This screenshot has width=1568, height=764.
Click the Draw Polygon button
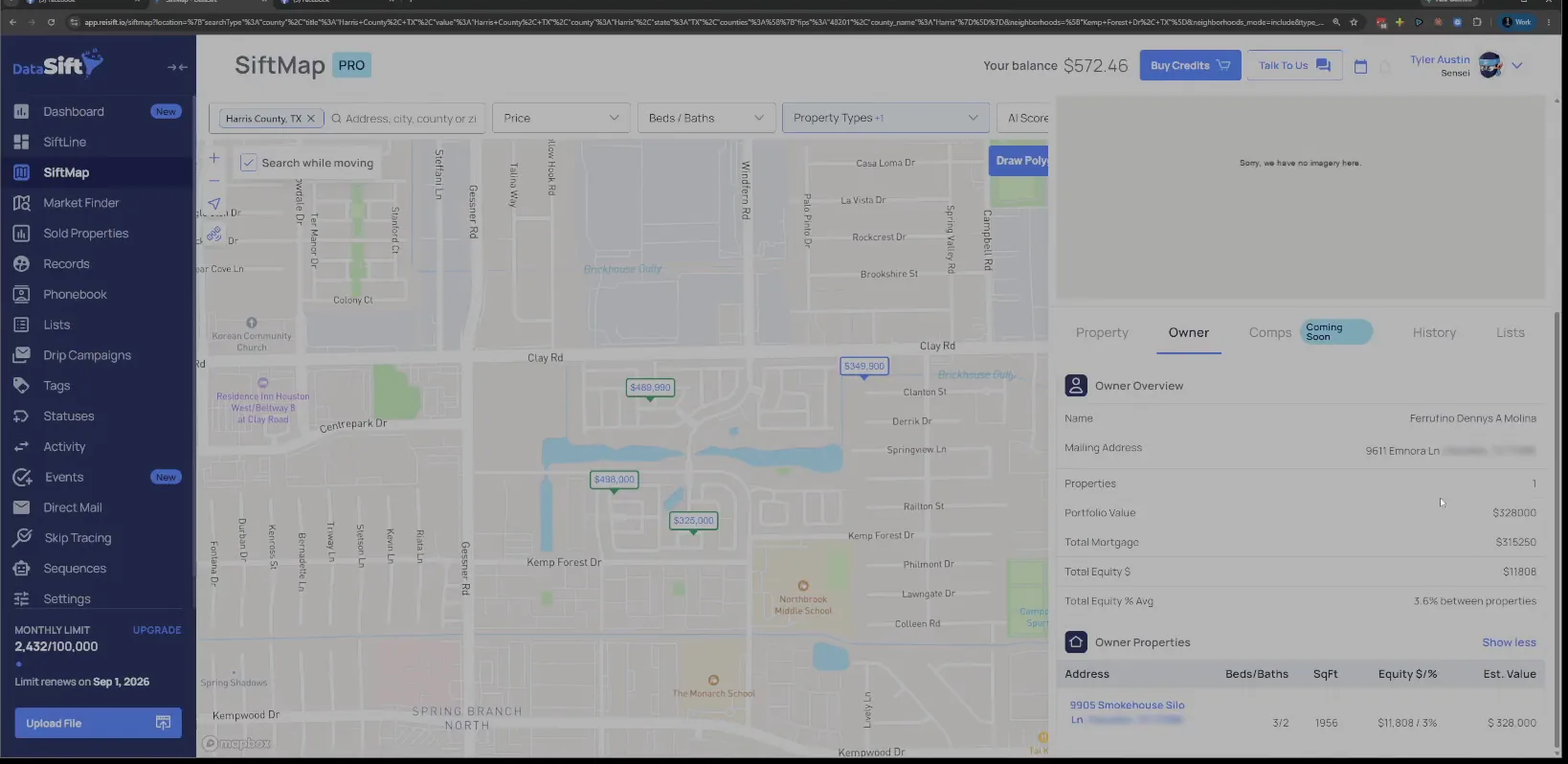pyautogui.click(x=1019, y=161)
